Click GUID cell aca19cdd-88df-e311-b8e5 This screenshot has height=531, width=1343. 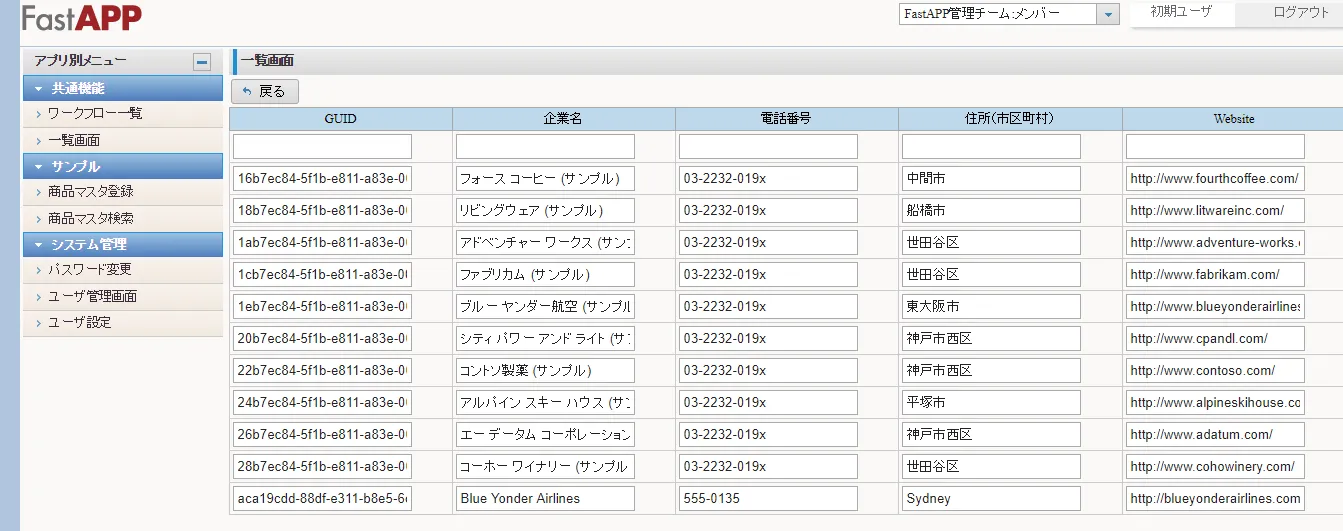tap(322, 499)
